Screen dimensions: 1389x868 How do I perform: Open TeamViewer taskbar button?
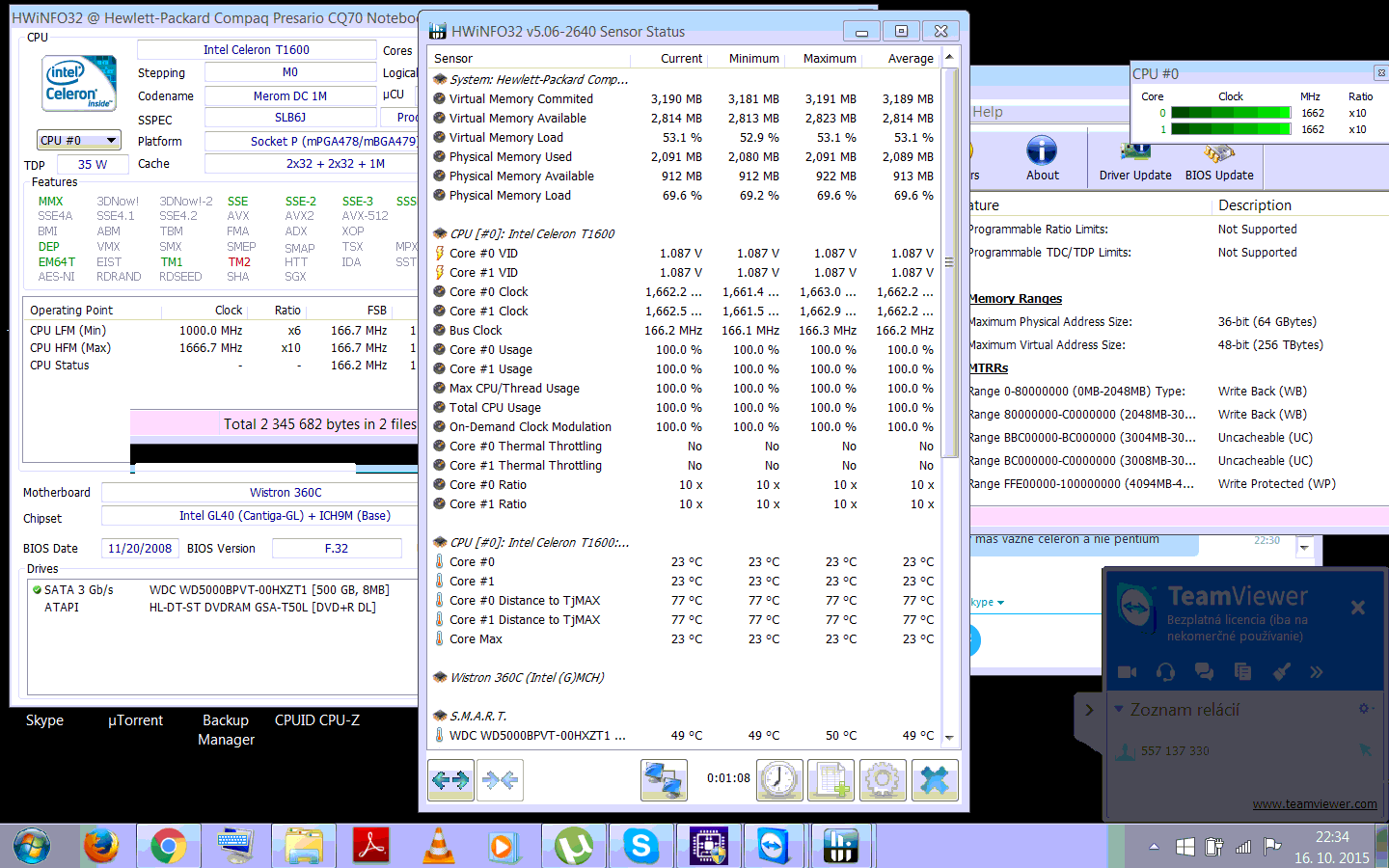click(773, 847)
